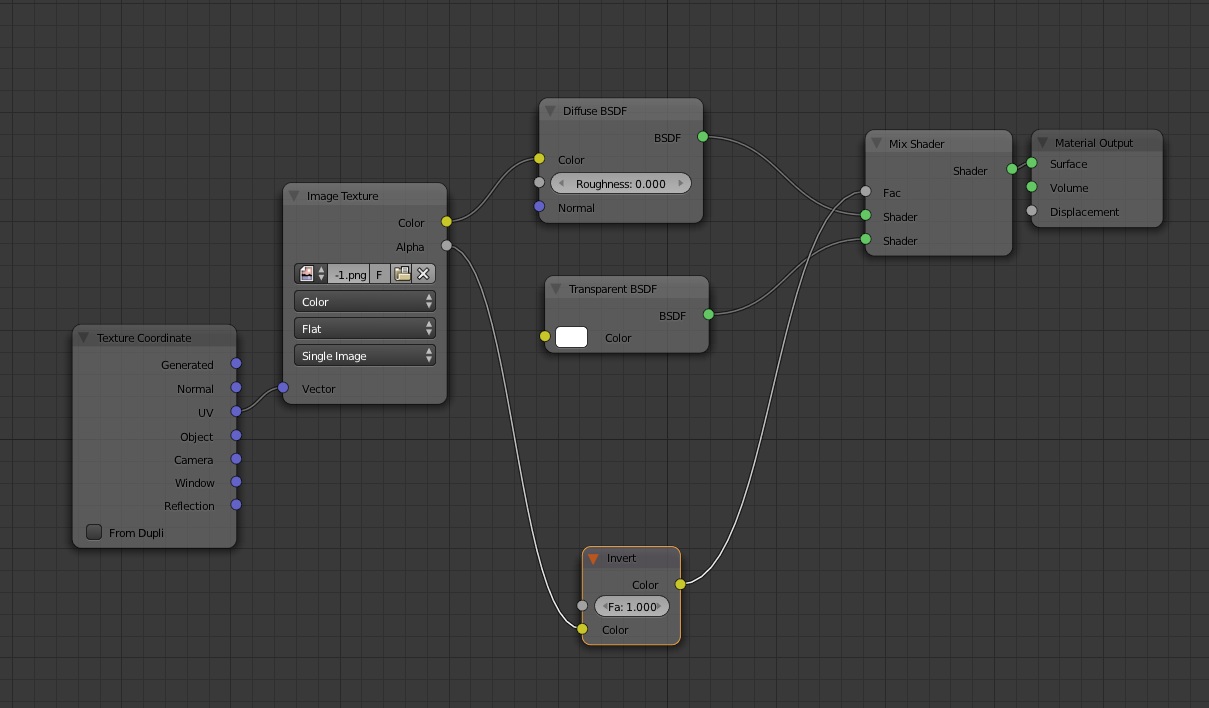Click the Generated output socket

[x=236, y=364]
